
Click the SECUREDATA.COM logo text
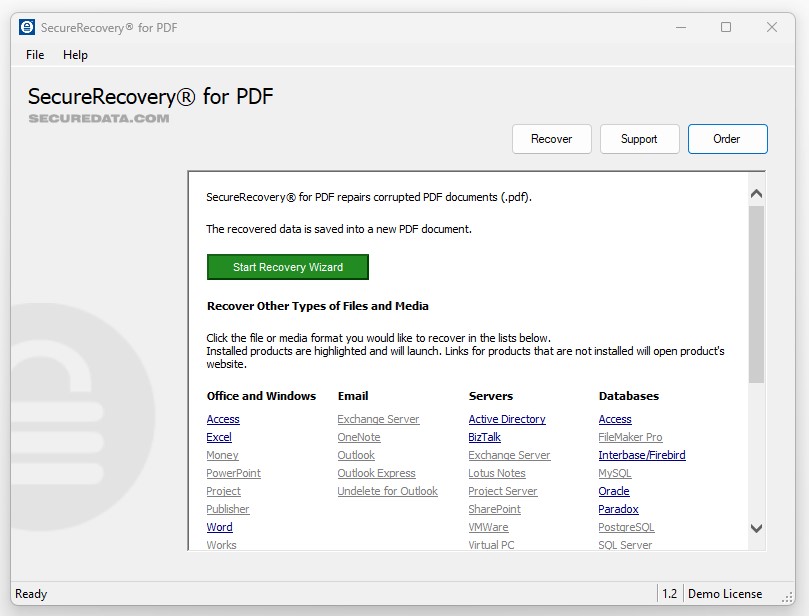(x=98, y=118)
